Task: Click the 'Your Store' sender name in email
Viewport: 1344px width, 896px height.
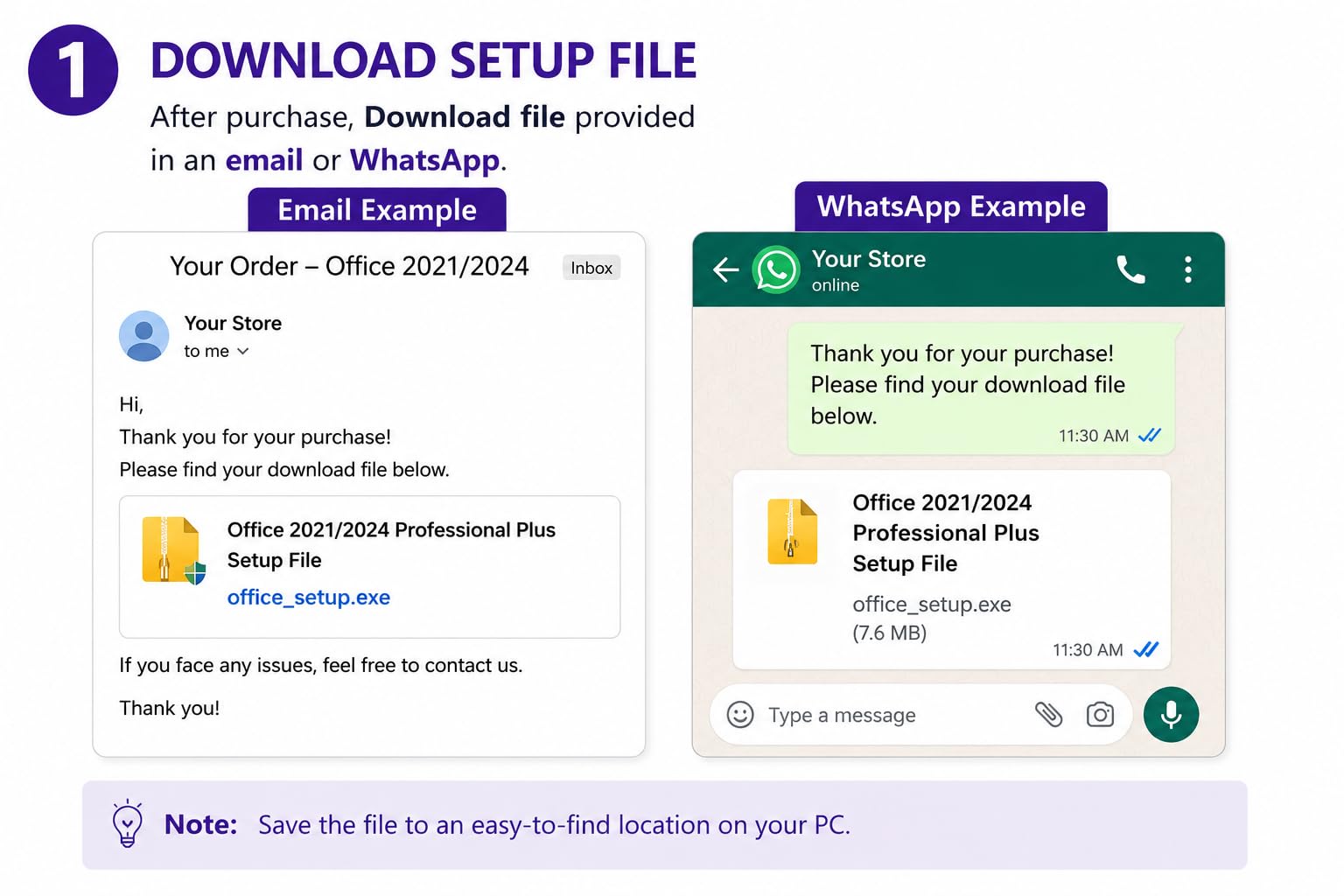Action: click(x=233, y=323)
